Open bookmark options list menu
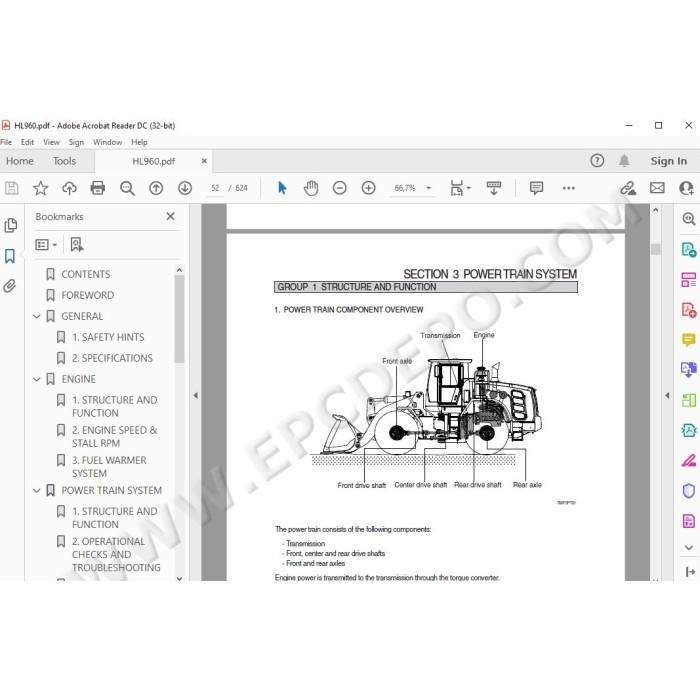700x700 pixels. 46,245
